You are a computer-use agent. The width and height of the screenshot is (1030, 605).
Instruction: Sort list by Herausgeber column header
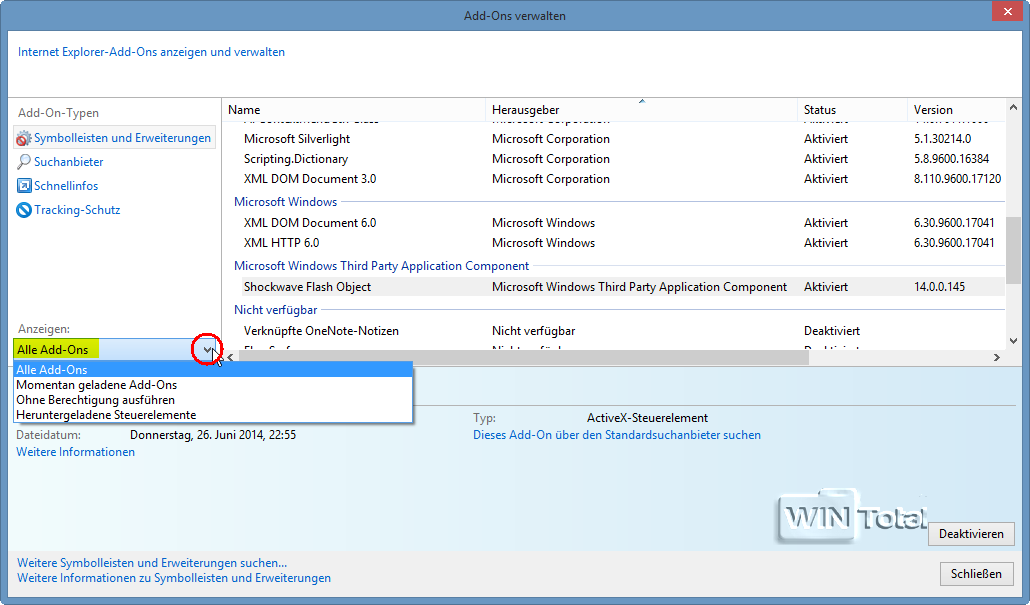click(641, 110)
